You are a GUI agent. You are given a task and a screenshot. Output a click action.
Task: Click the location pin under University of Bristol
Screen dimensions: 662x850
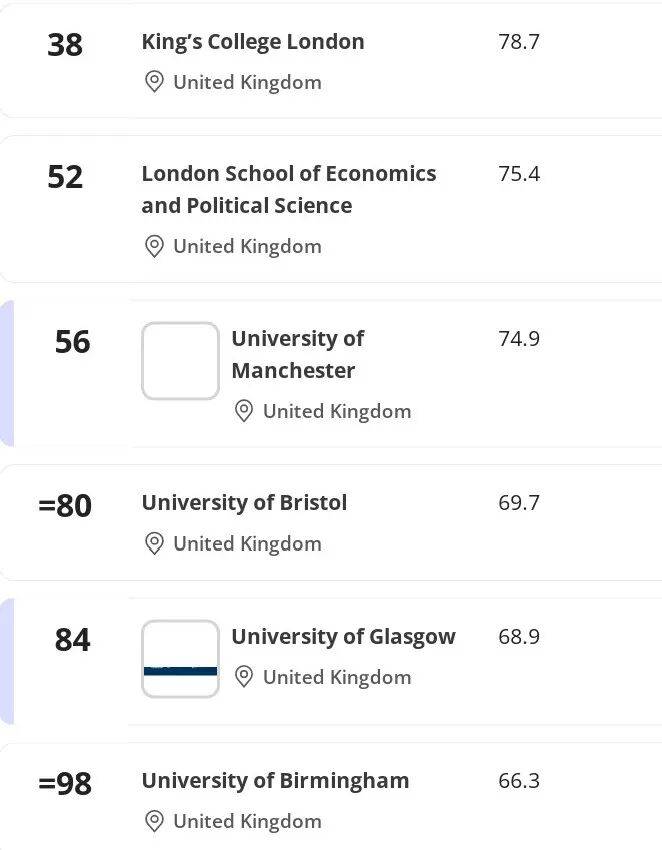point(154,543)
